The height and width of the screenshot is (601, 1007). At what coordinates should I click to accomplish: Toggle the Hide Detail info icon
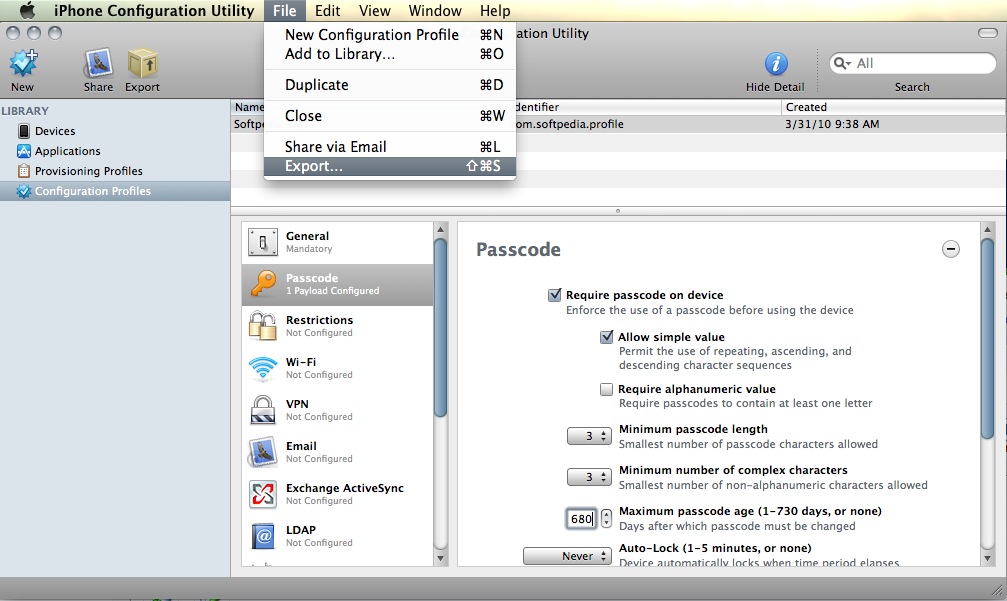[775, 65]
